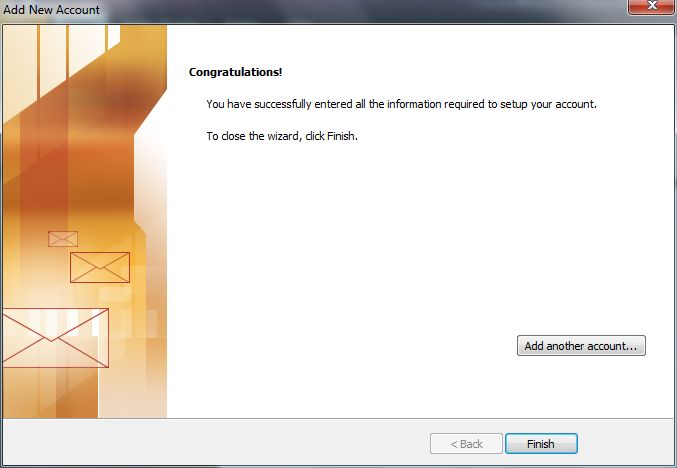Screen dimensions: 677x468
Task: Click the To close the wizard line
Action: pos(282,136)
